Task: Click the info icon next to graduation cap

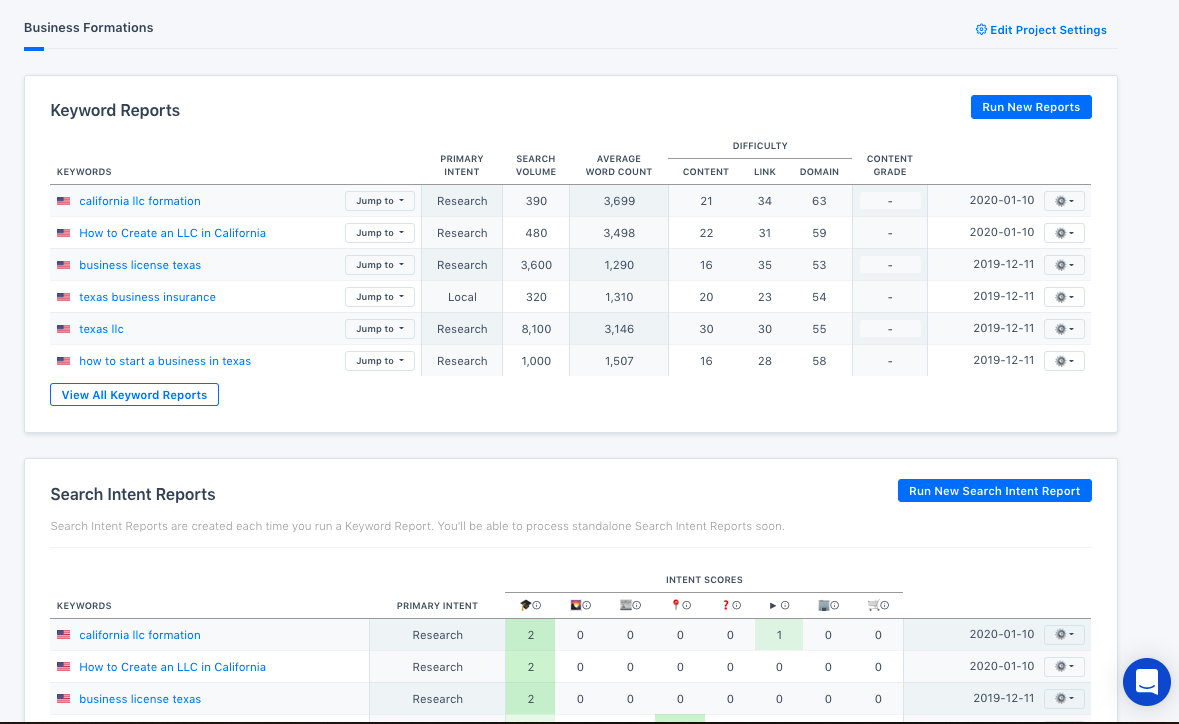Action: tap(537, 605)
